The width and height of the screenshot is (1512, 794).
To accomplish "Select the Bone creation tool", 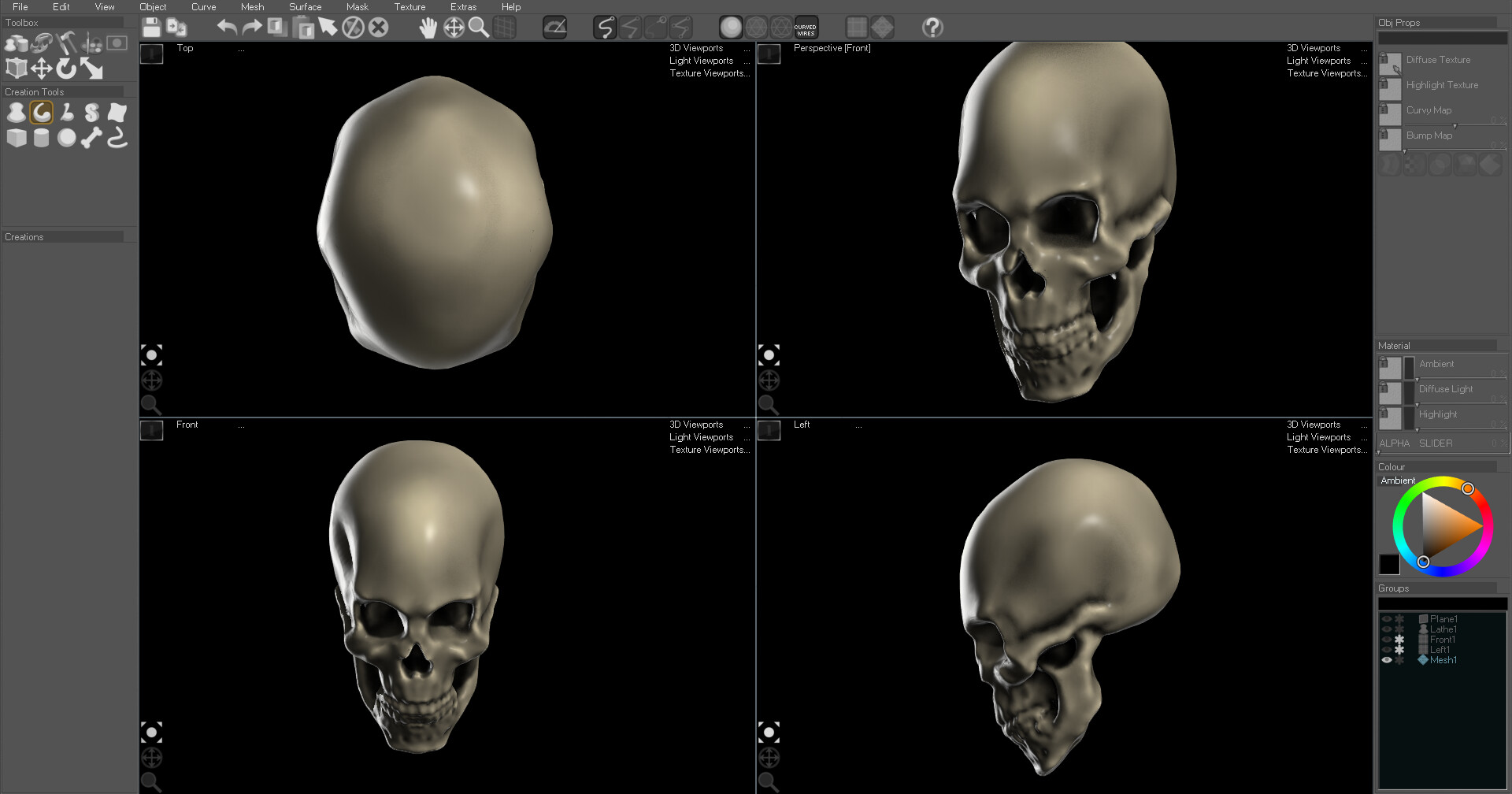I will [x=92, y=138].
